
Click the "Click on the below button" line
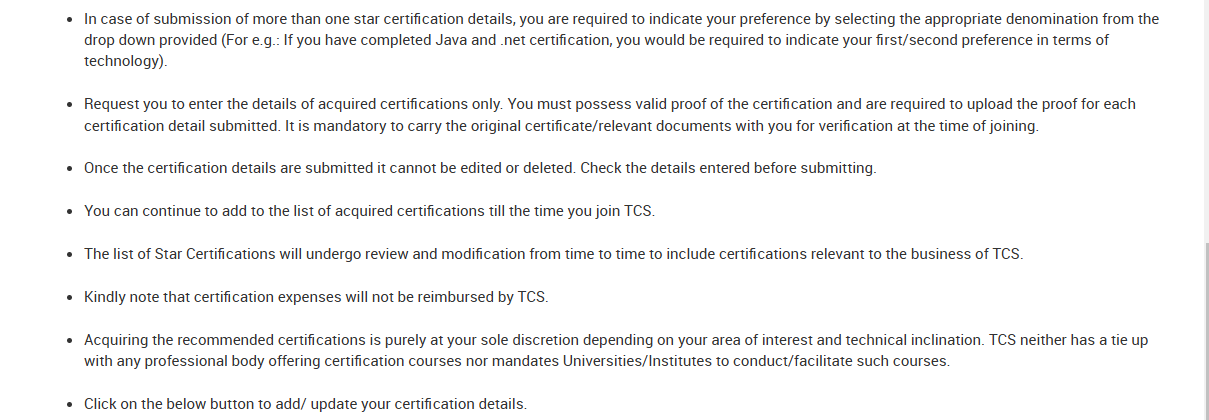[x=305, y=404]
